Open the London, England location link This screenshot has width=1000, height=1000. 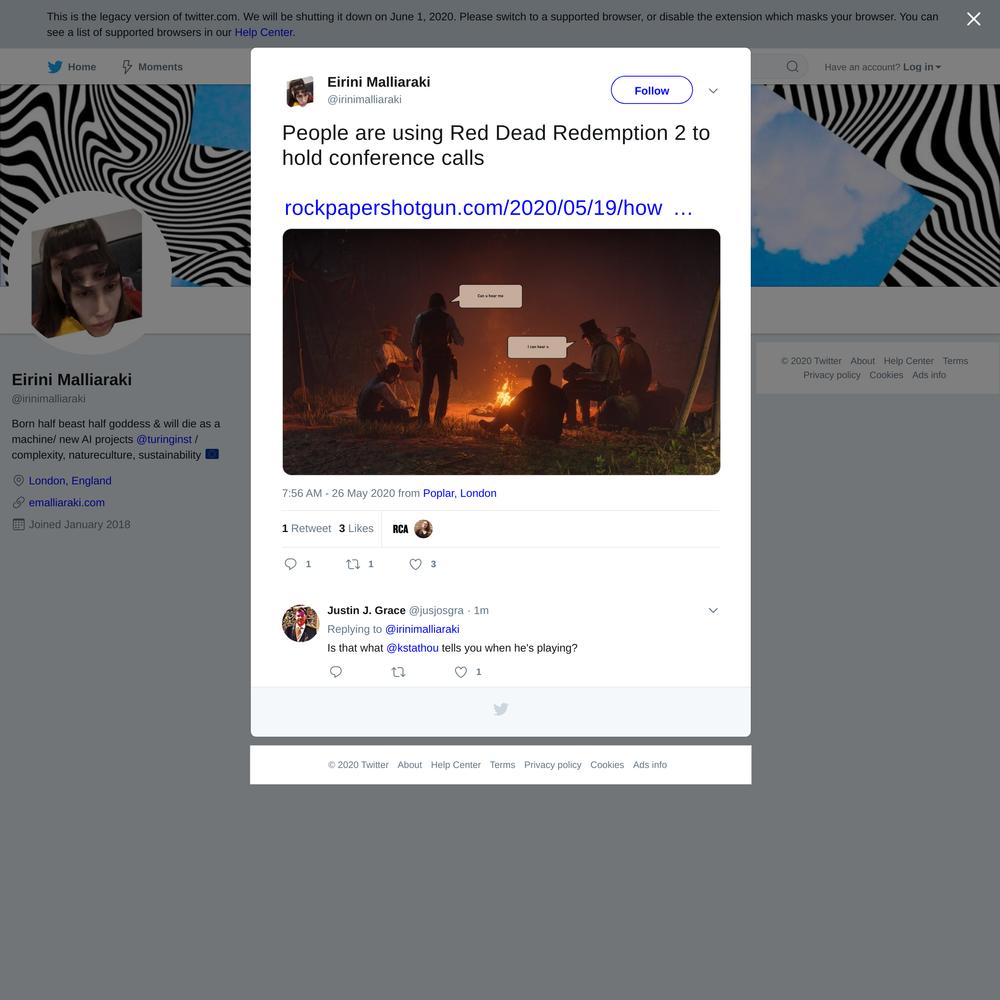(x=70, y=481)
